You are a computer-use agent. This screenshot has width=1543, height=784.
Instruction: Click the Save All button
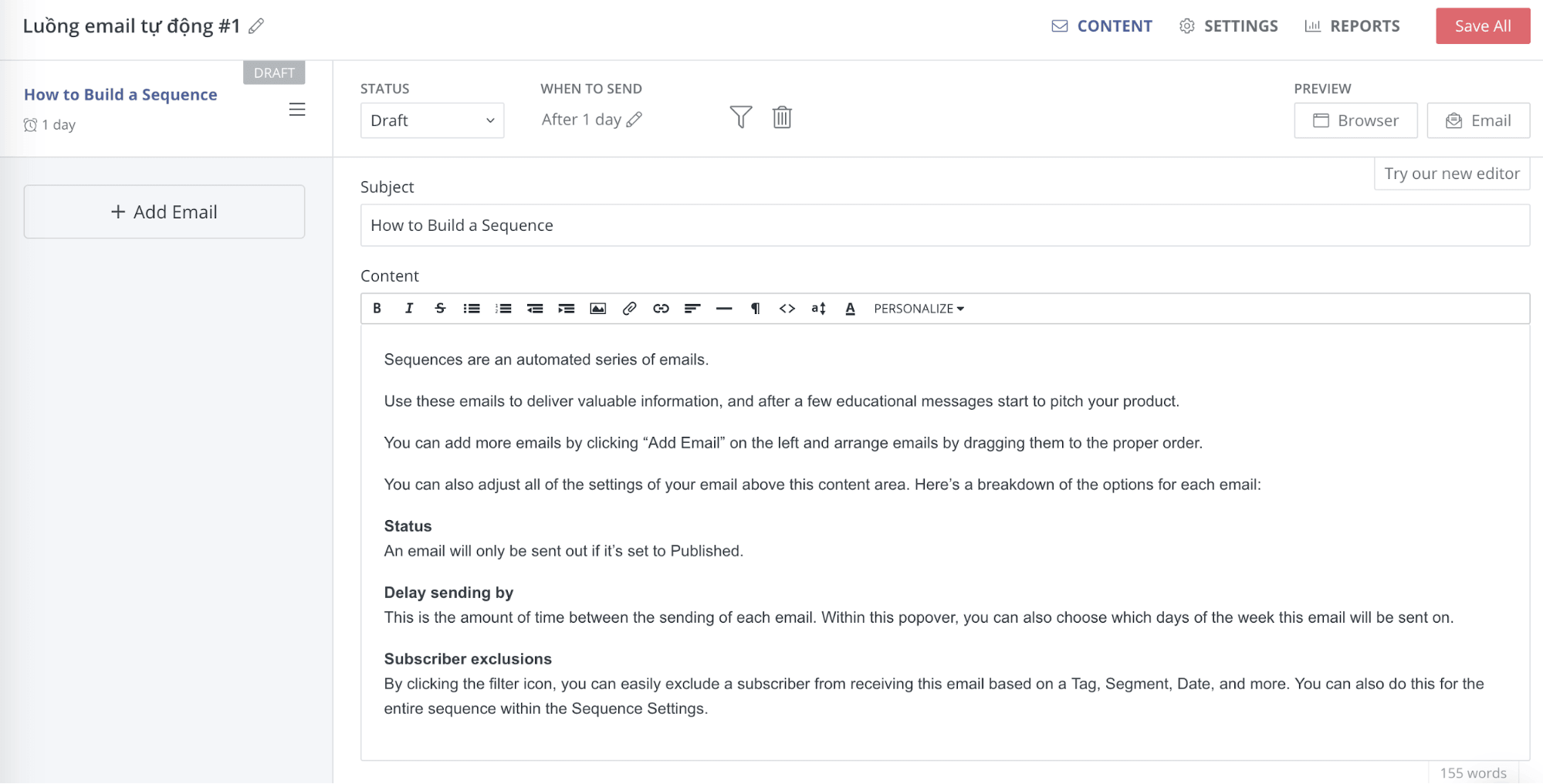(x=1482, y=26)
